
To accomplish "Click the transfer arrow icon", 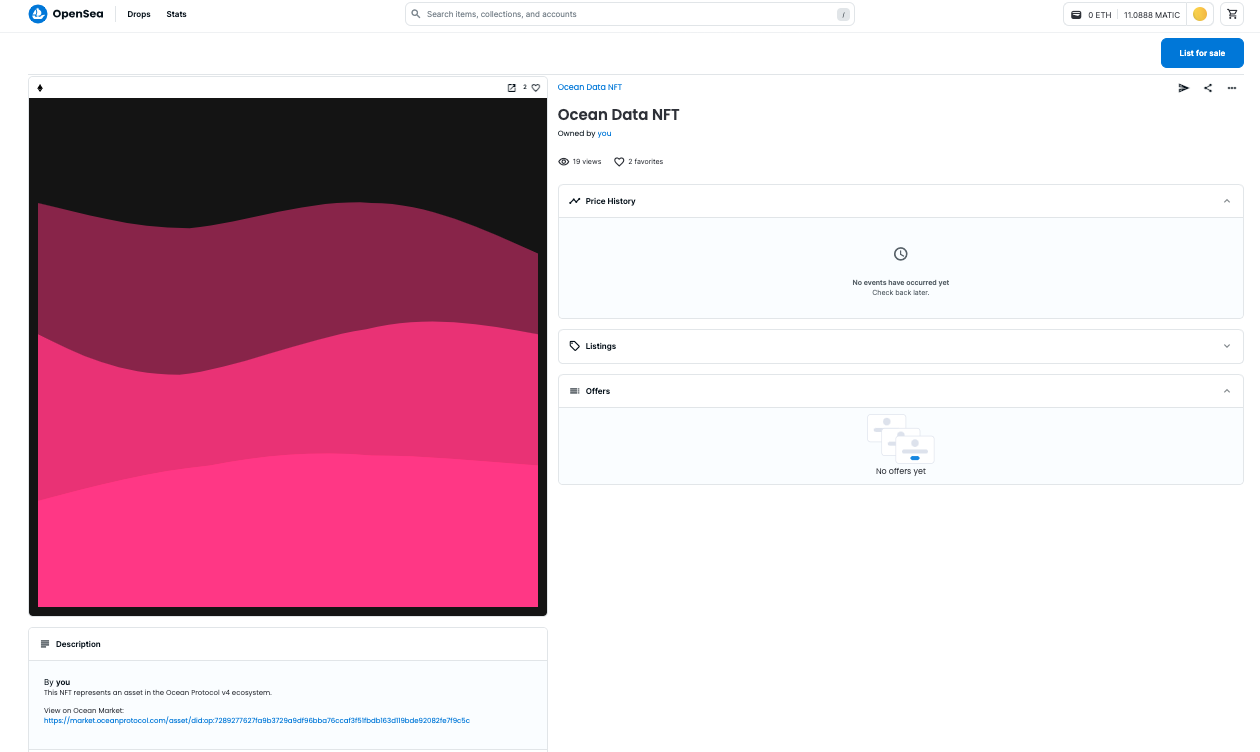I will [x=1184, y=88].
